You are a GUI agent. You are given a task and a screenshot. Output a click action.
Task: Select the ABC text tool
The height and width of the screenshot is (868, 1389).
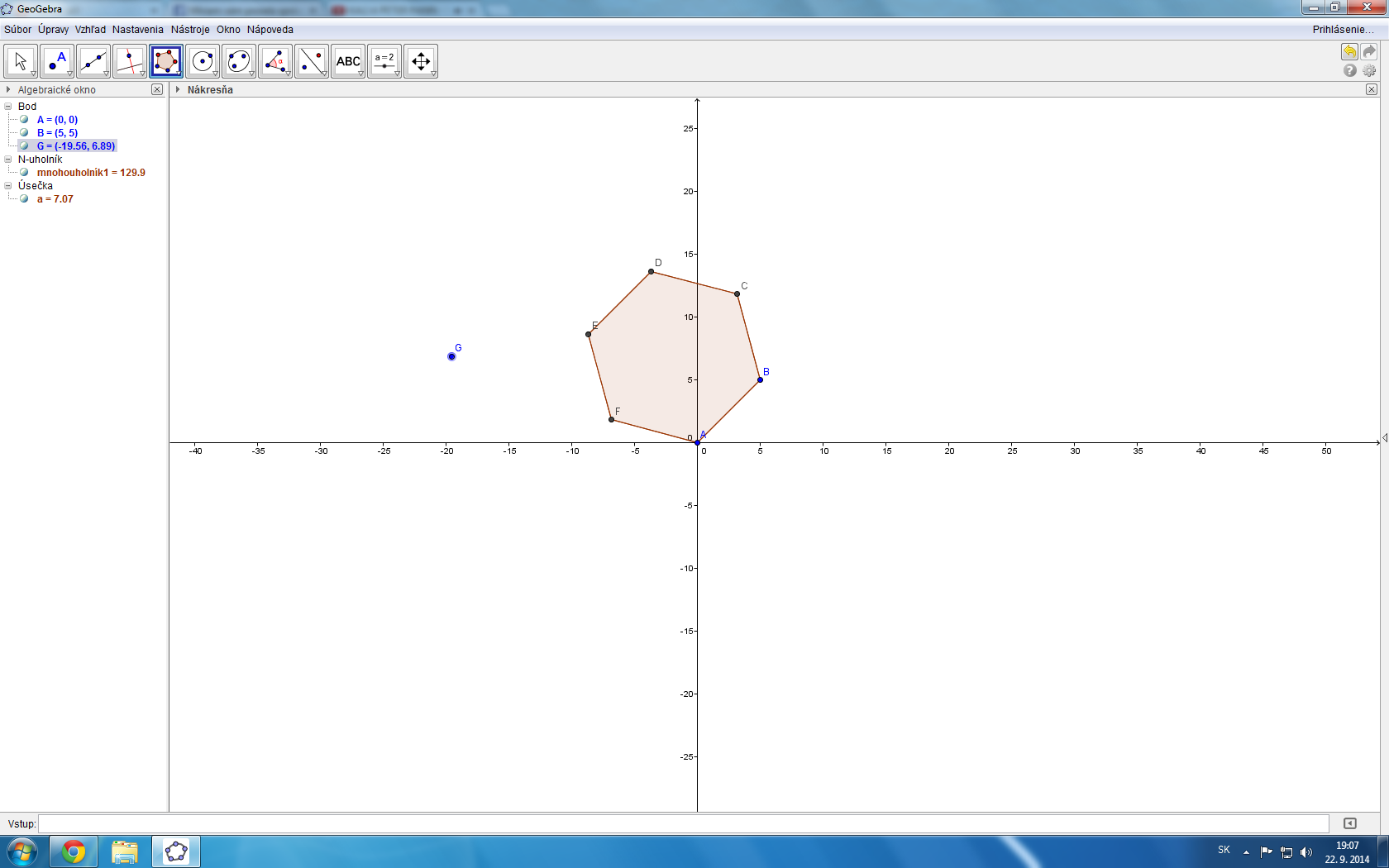pos(348,61)
